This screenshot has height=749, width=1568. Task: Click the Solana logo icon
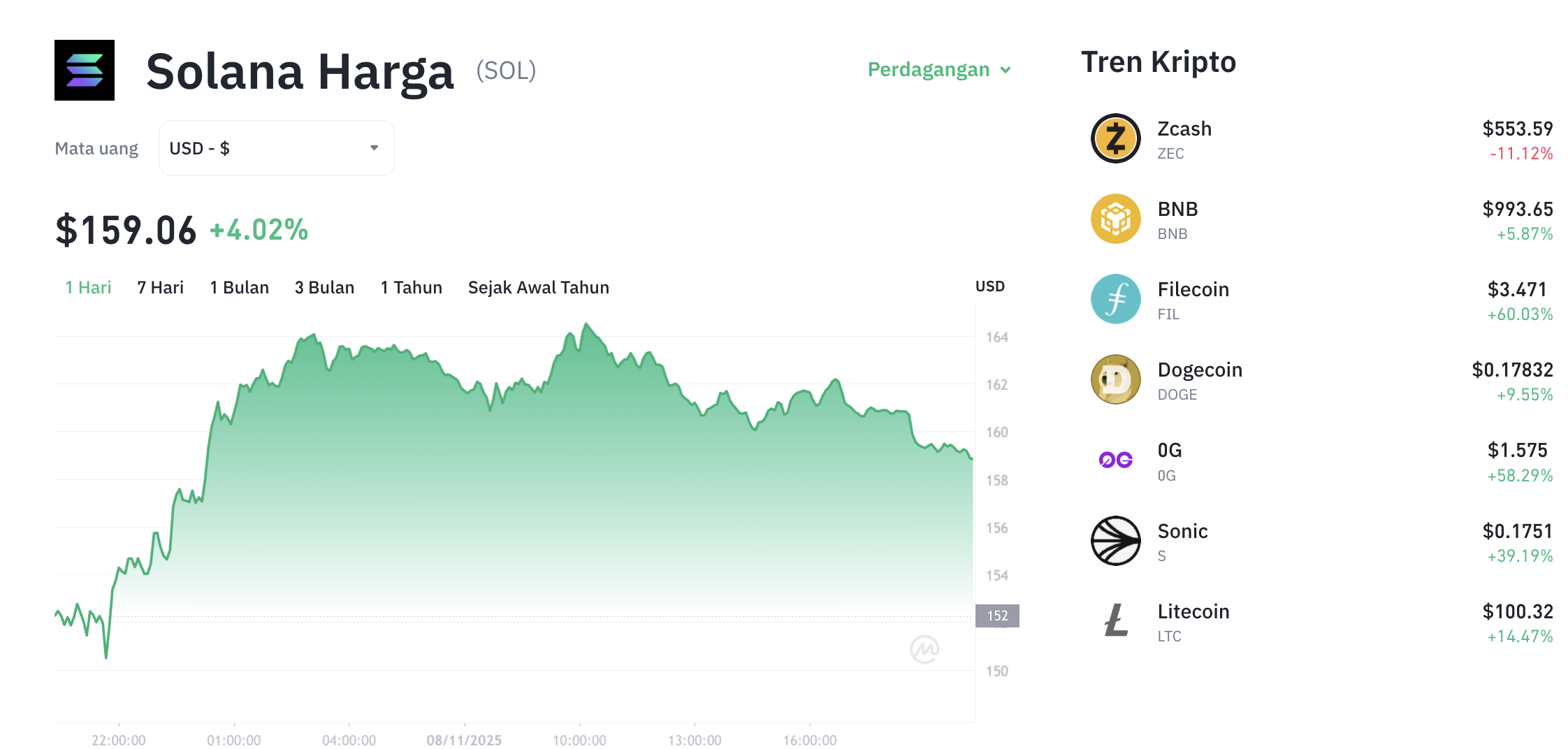click(84, 70)
